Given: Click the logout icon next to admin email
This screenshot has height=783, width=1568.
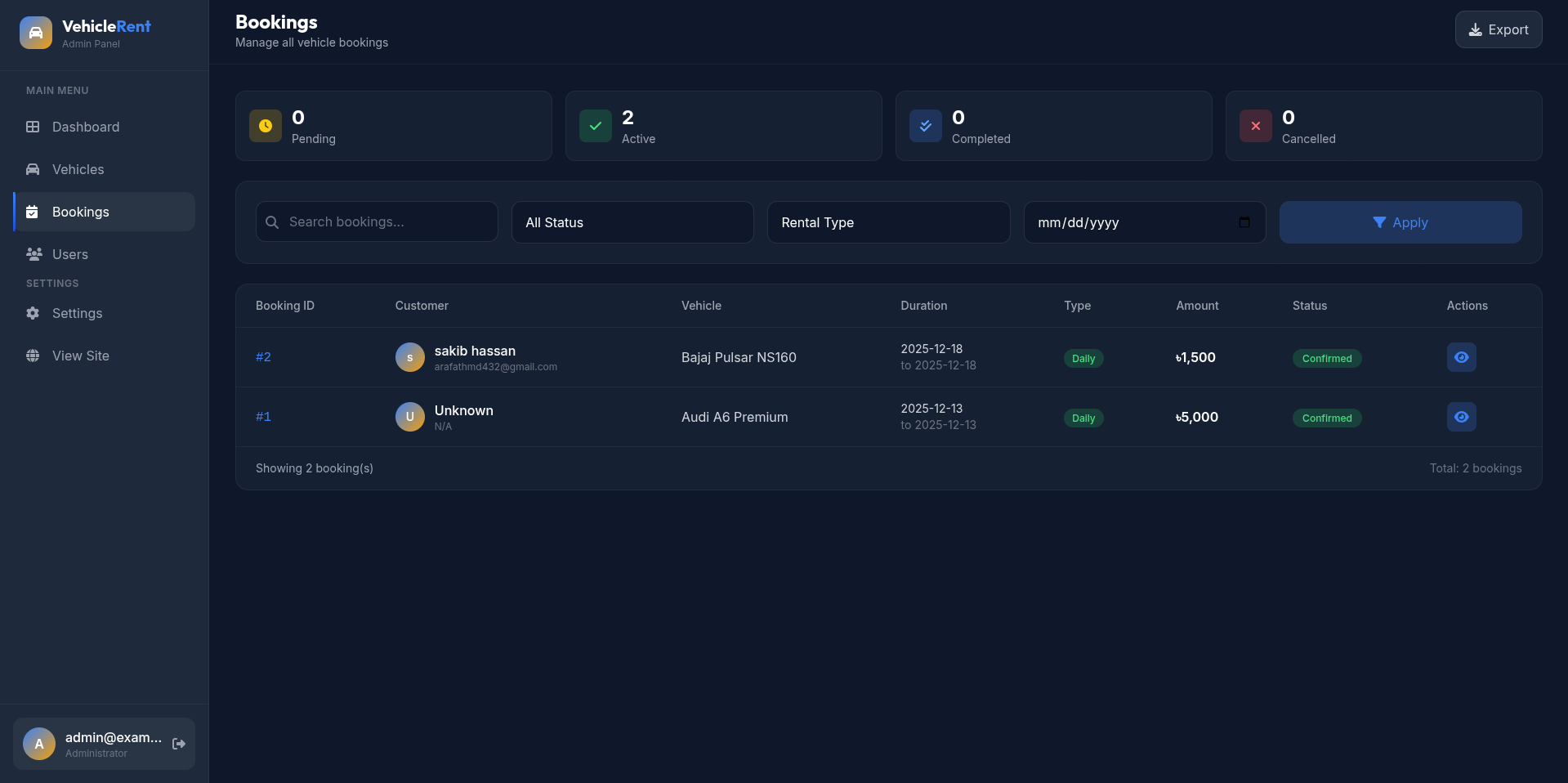Looking at the screenshot, I should pos(178,744).
